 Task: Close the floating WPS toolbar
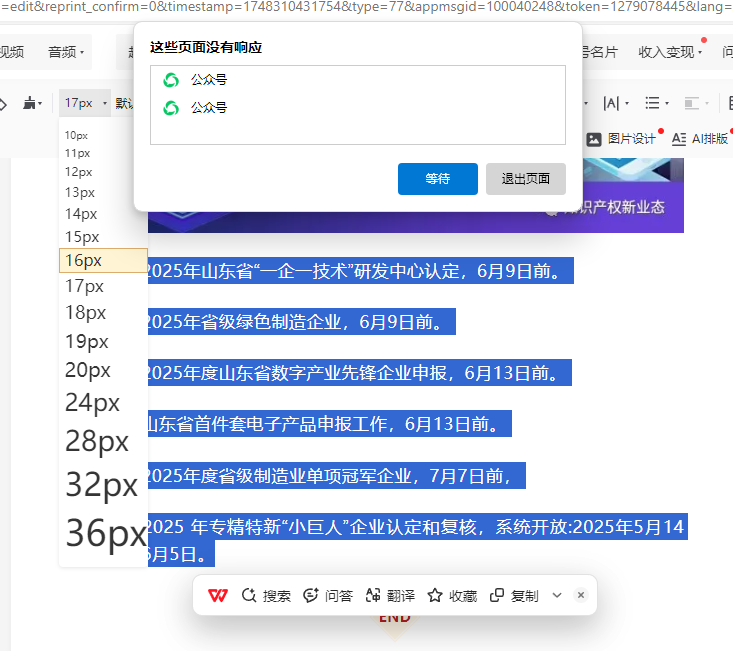tap(581, 595)
